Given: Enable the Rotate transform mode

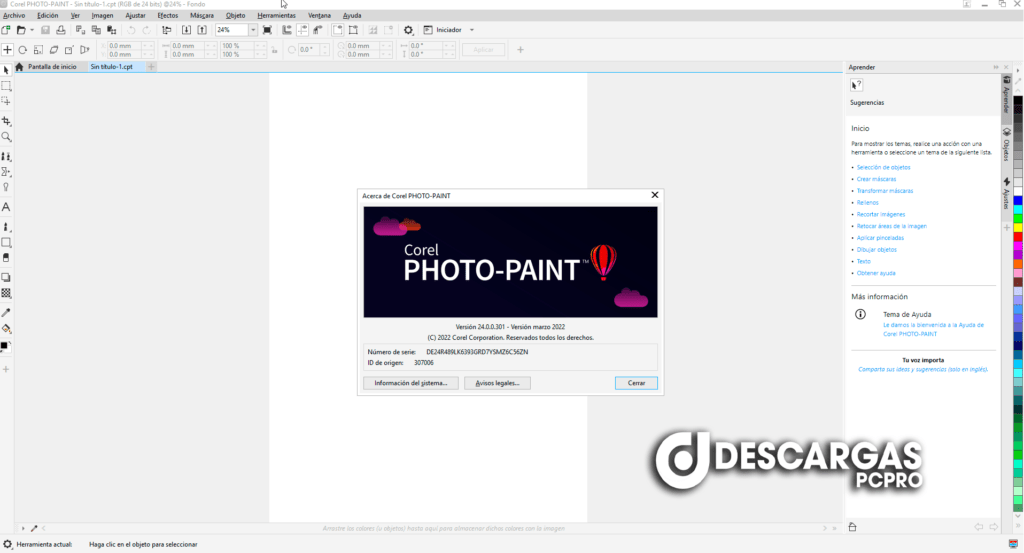Looking at the screenshot, I should (x=23, y=50).
